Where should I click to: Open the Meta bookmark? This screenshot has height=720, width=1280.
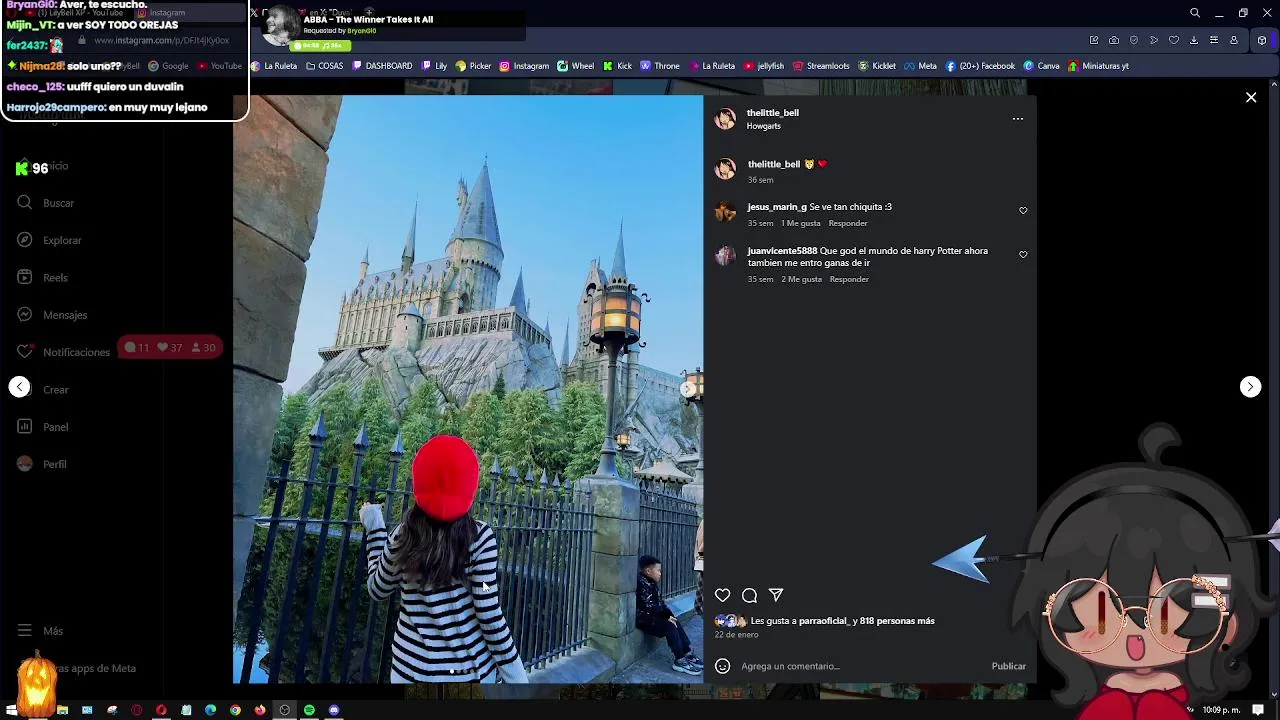pyautogui.click(x=920, y=66)
